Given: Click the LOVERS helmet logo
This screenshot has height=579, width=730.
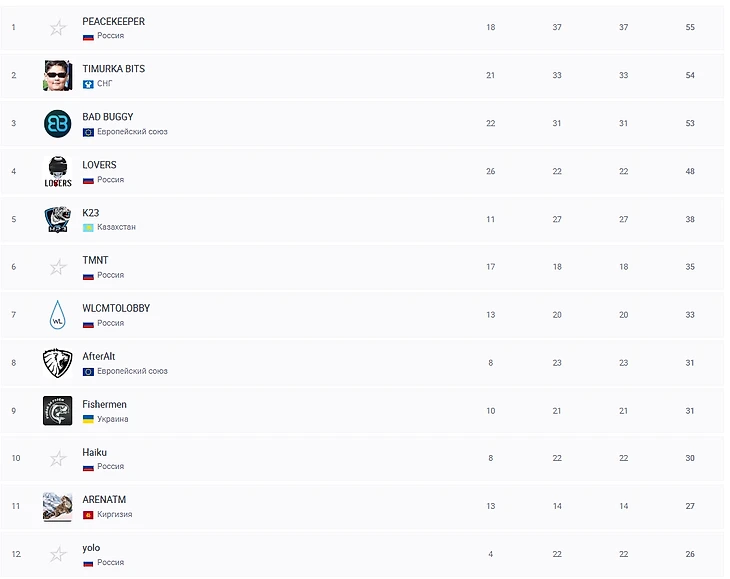Looking at the screenshot, I should coord(58,171).
